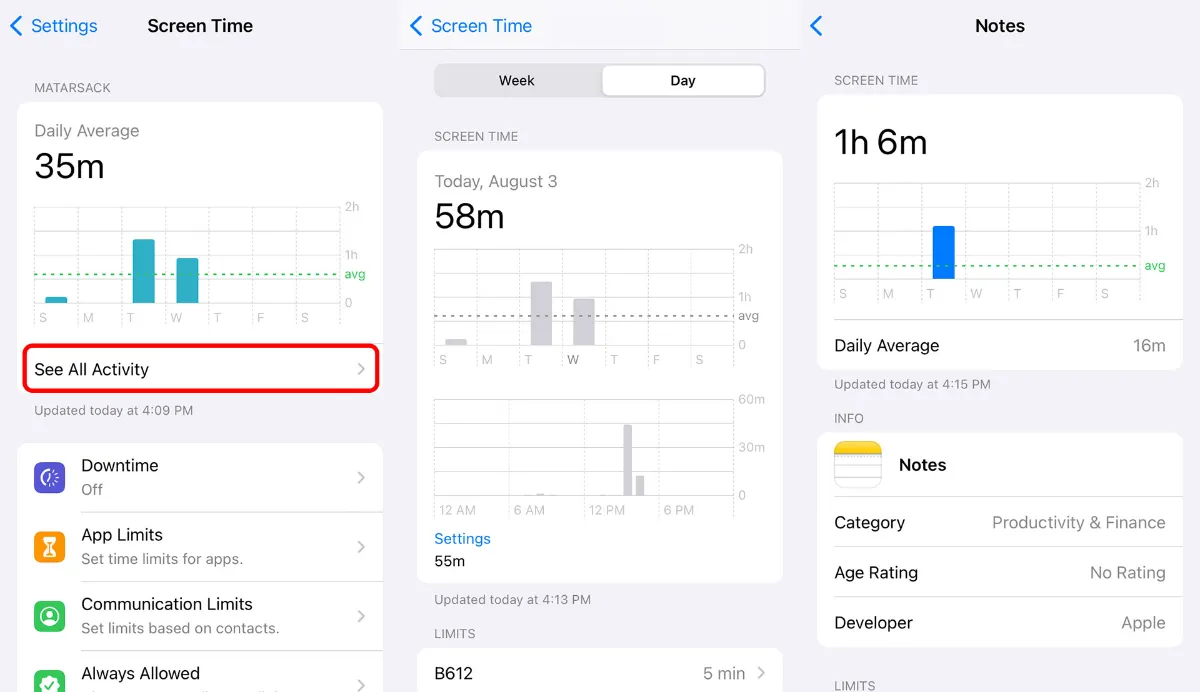This screenshot has width=1200, height=692.
Task: Click the back chevron beside Screen Time
Action: [417, 26]
